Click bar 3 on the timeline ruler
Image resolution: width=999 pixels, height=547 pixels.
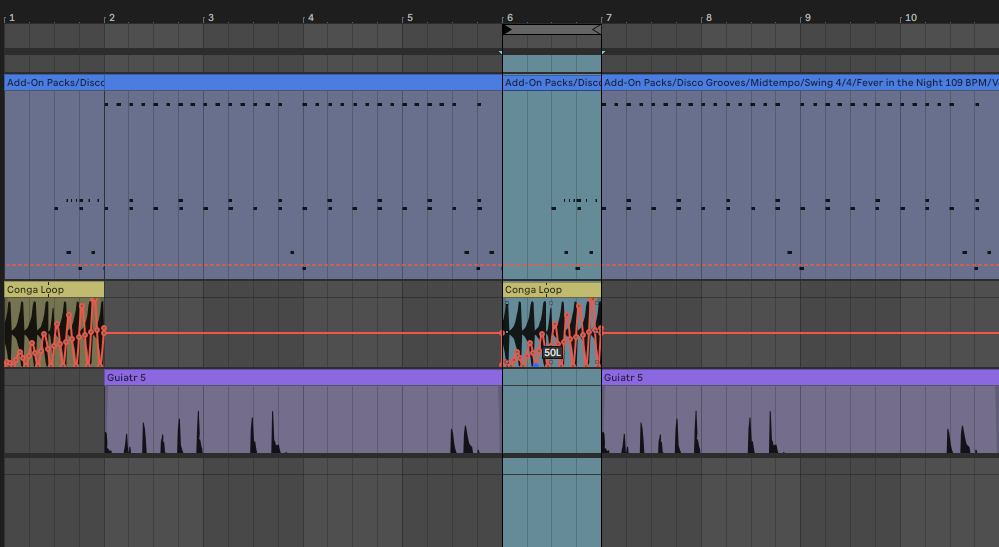click(x=210, y=17)
